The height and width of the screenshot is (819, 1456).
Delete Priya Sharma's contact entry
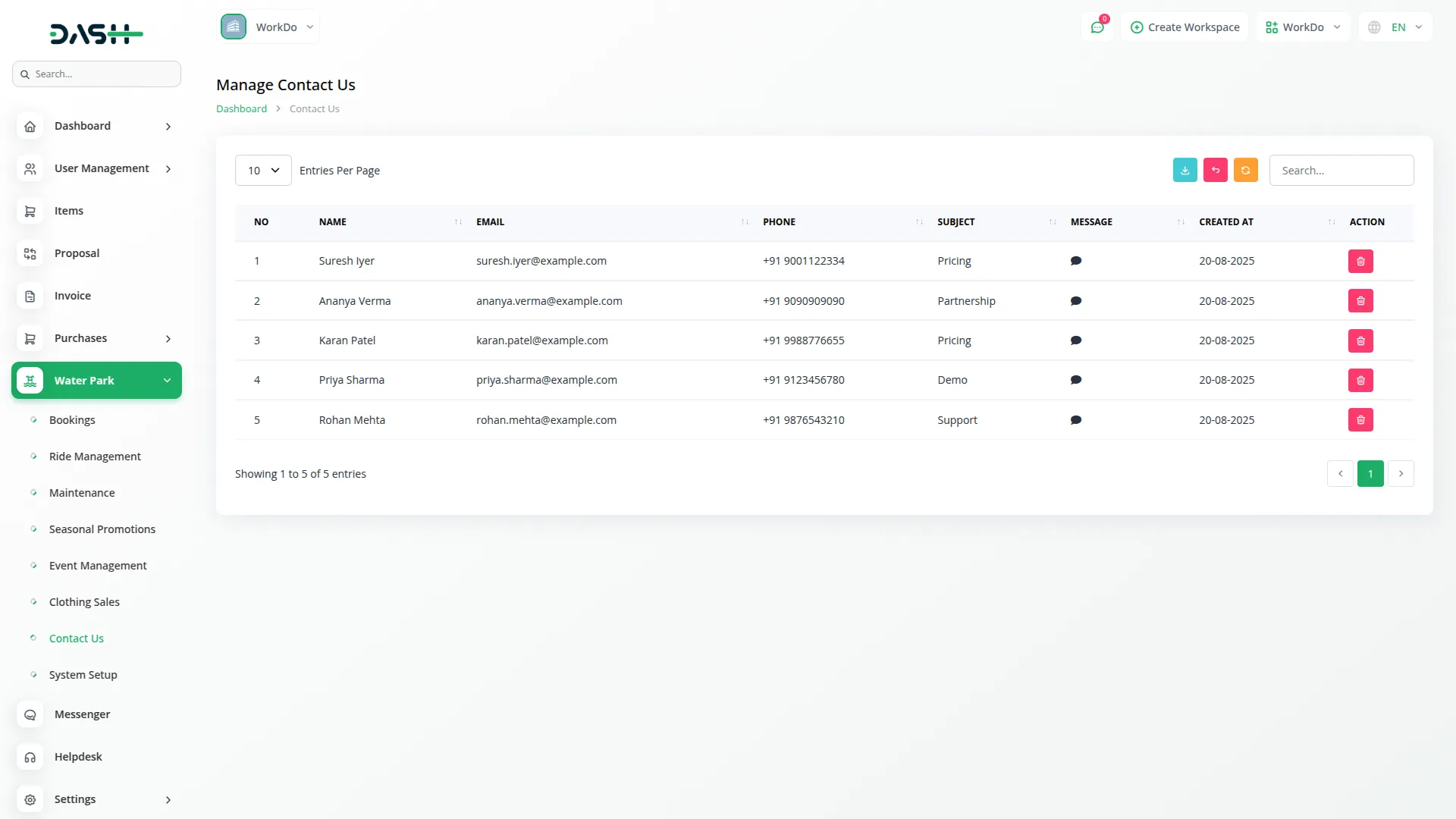(x=1360, y=381)
